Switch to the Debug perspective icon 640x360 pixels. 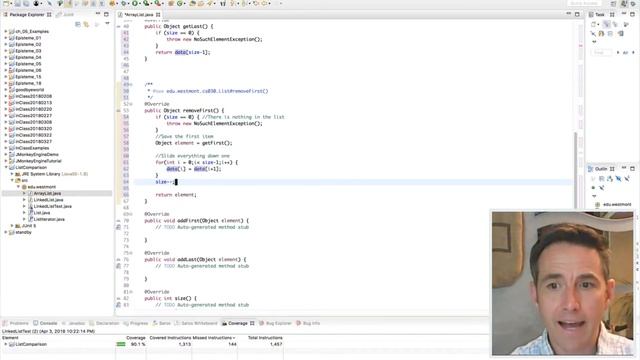[633, 4]
